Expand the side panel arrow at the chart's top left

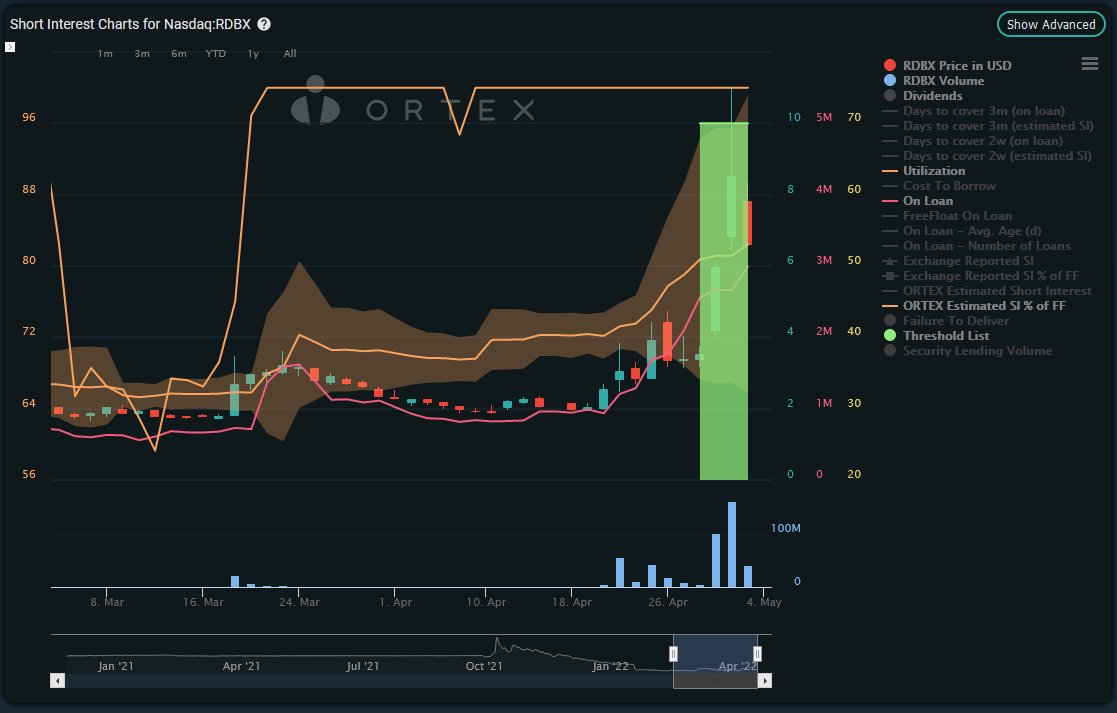[x=10, y=47]
